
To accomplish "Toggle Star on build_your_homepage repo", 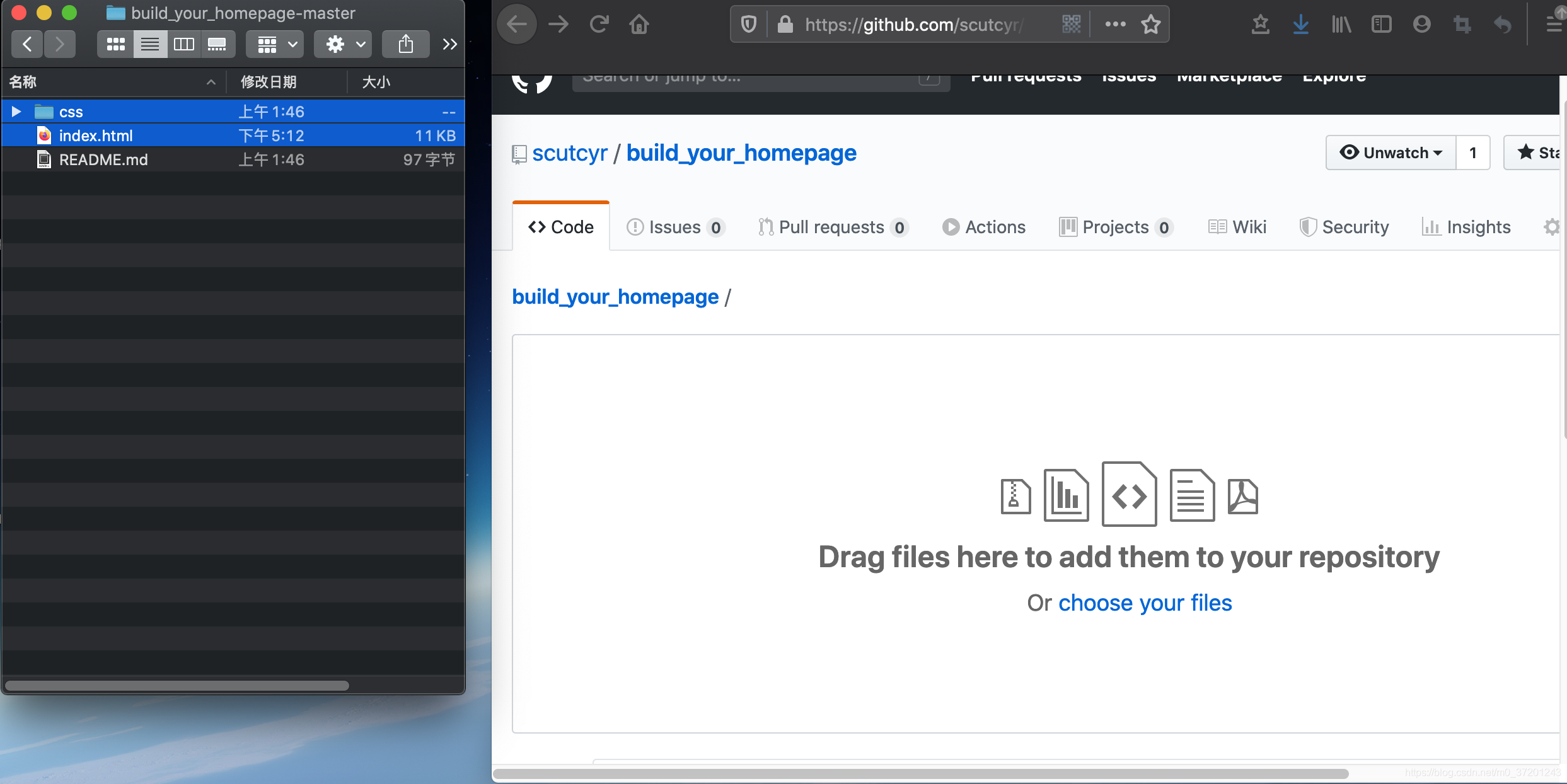I will click(1539, 153).
